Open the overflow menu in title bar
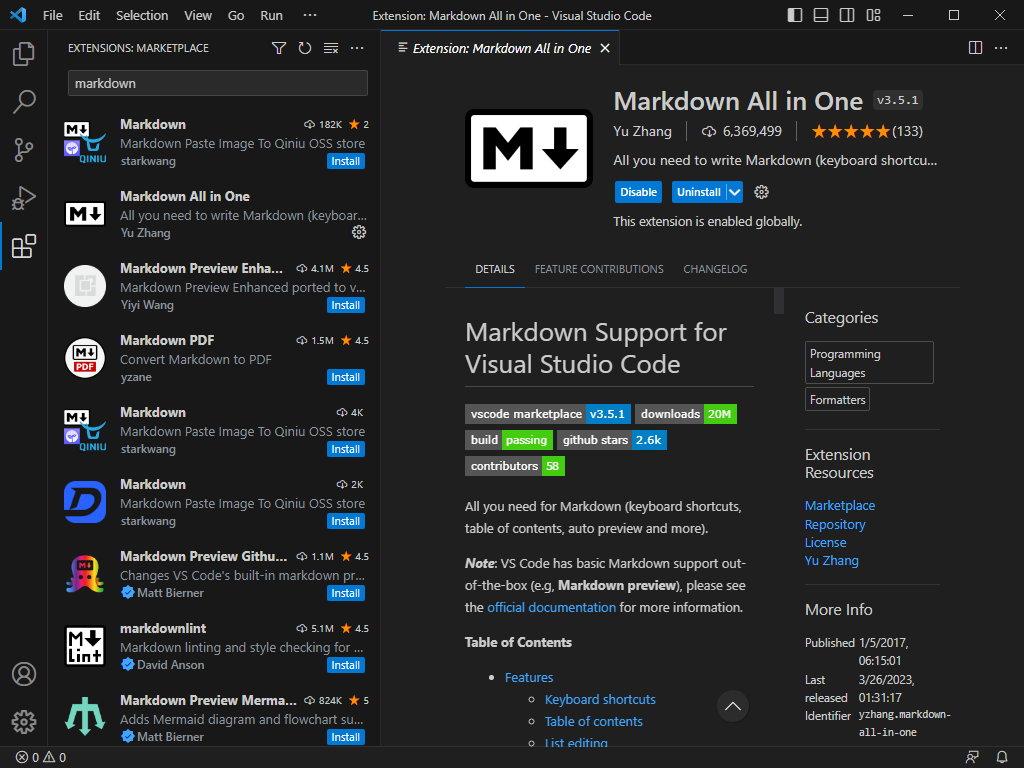 pos(310,15)
